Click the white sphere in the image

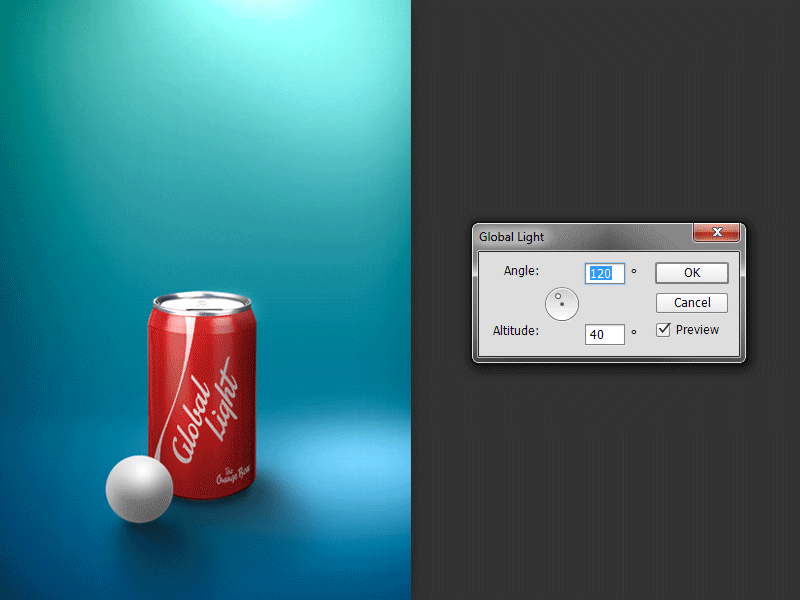[139, 489]
